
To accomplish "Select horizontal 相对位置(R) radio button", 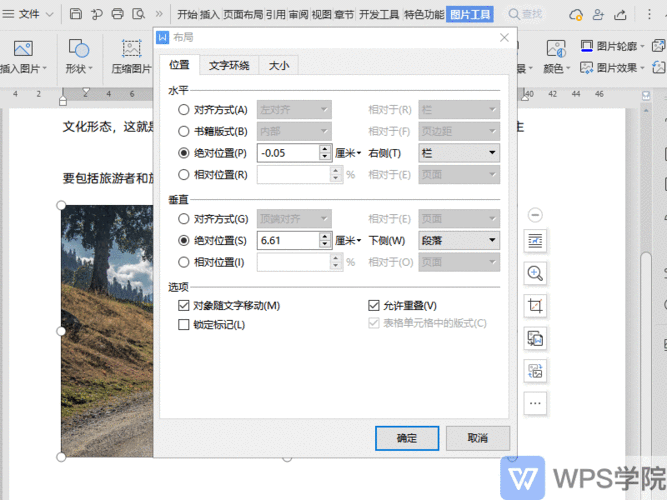I will click(x=183, y=175).
